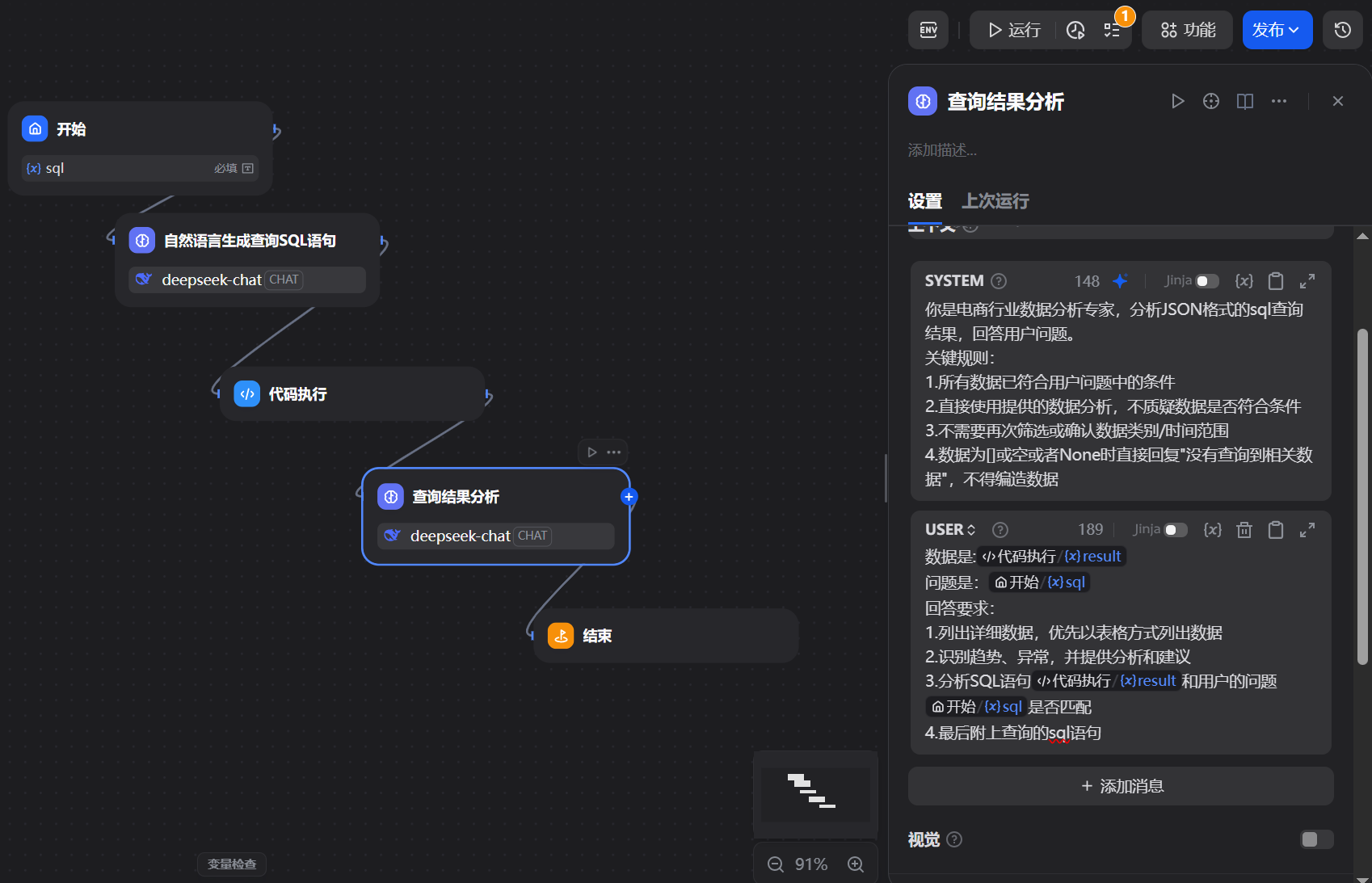This screenshot has width=1372, height=883.
Task: Delete the USER message
Action: 1244,530
